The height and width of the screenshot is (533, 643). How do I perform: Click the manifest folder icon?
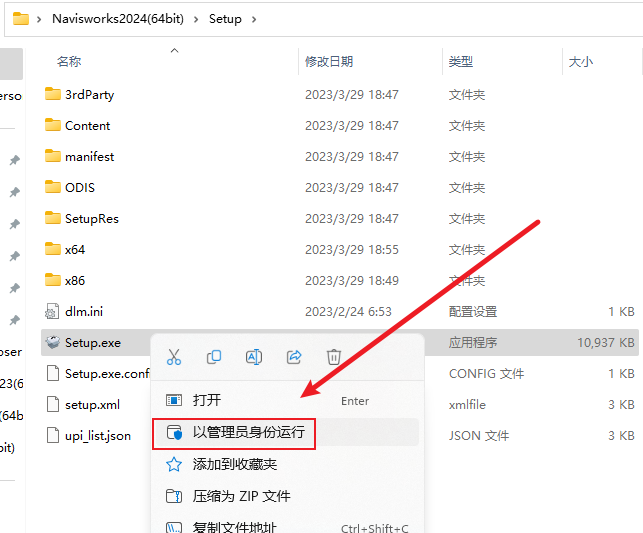pos(52,156)
